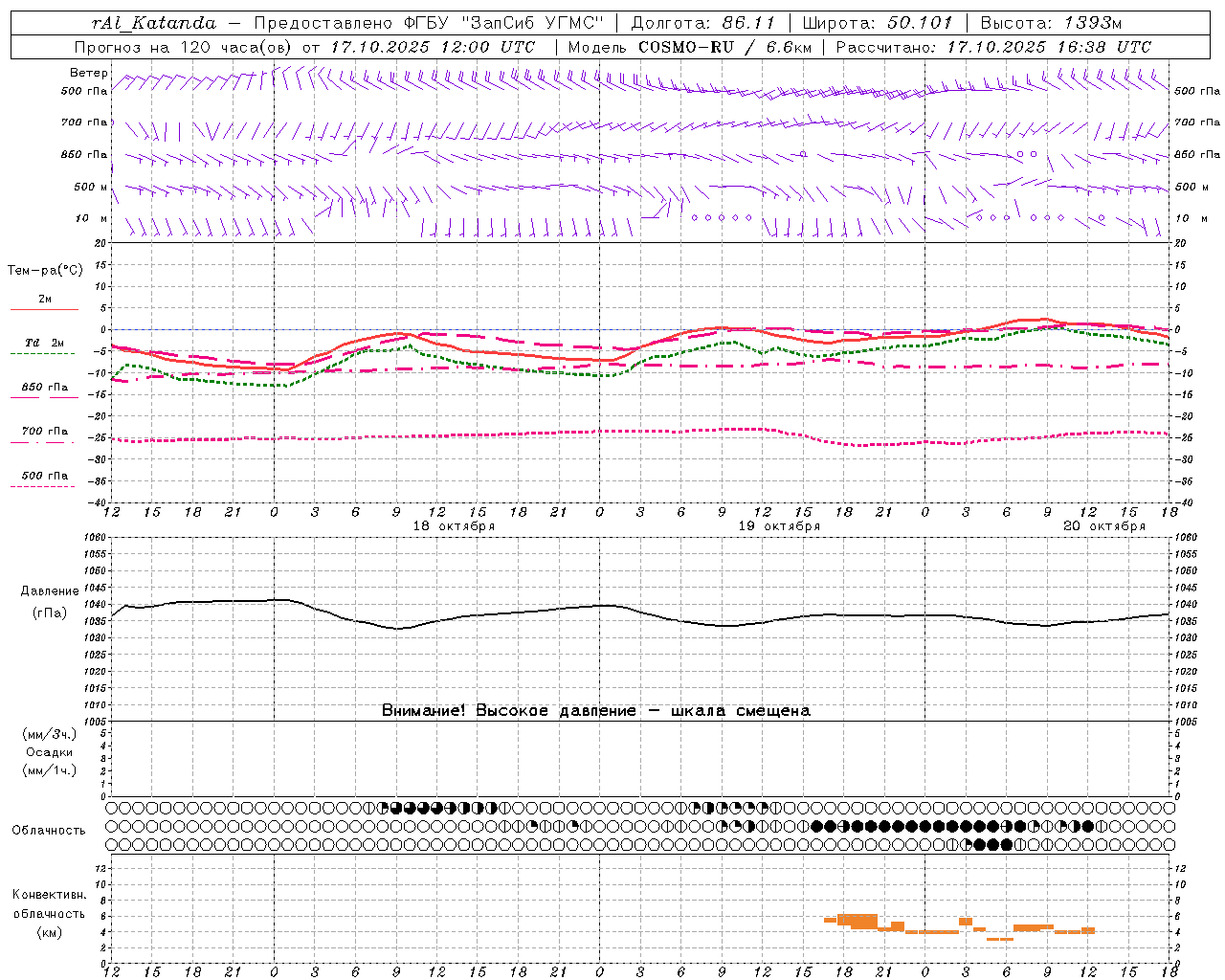Click the 19 октября date label

point(779,526)
